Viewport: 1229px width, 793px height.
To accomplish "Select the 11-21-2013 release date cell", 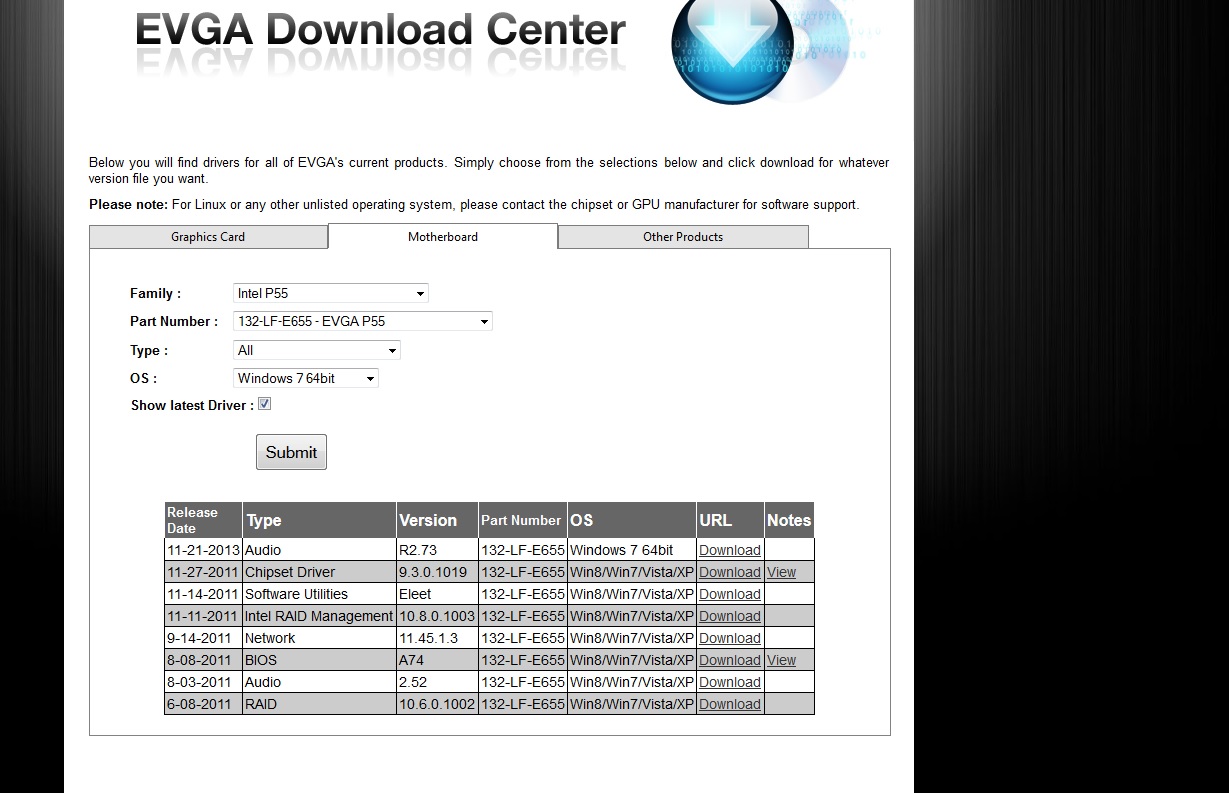I will click(x=203, y=550).
